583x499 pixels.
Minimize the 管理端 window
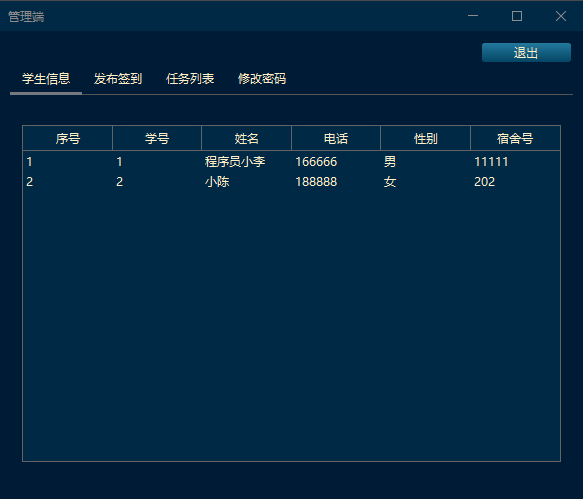tap(473, 16)
